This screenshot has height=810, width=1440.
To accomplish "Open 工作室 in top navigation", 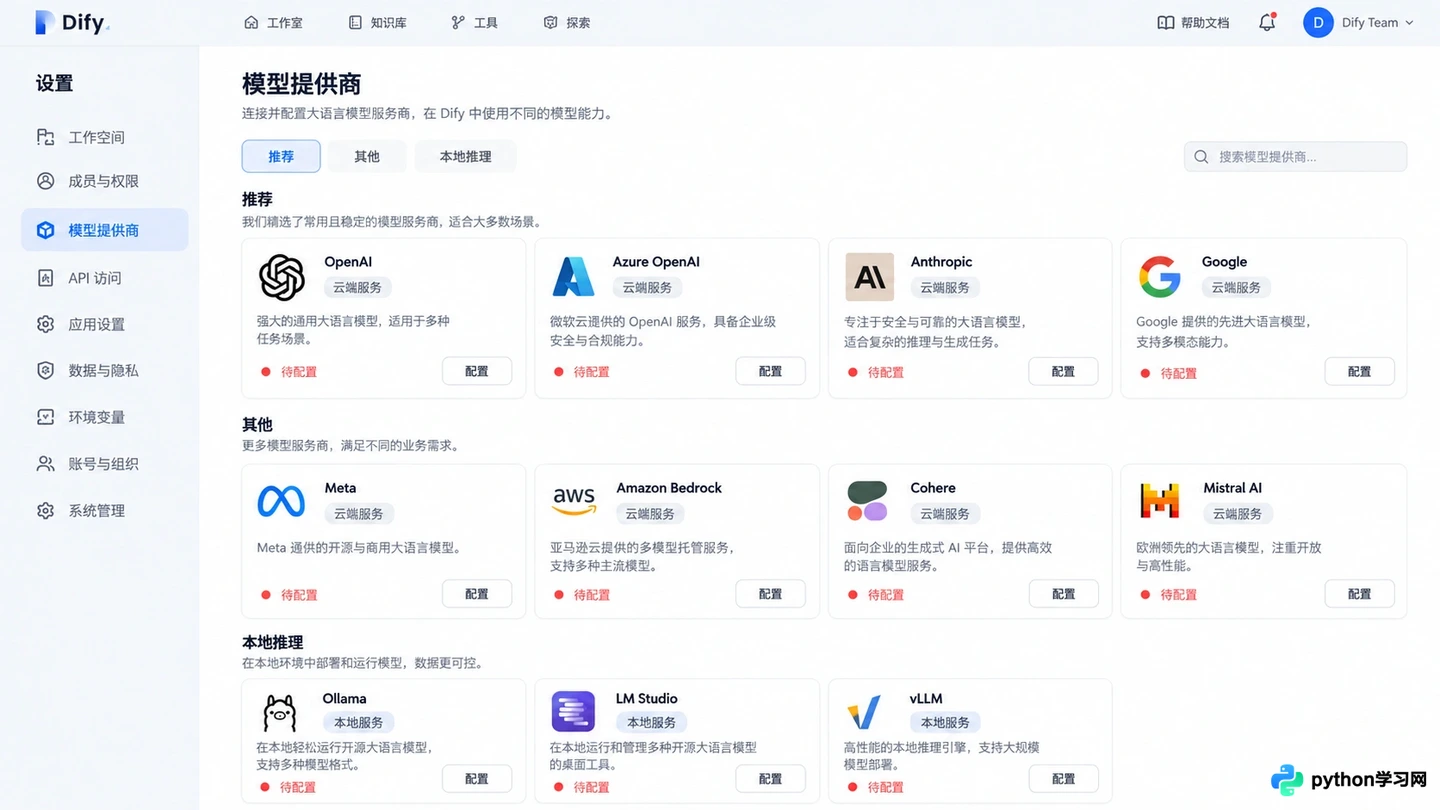I will tap(274, 22).
